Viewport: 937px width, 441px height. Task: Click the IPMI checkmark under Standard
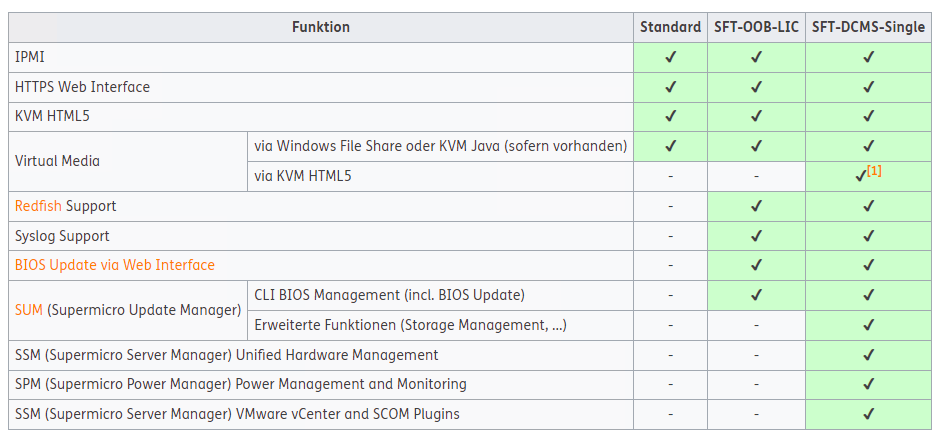[670, 57]
